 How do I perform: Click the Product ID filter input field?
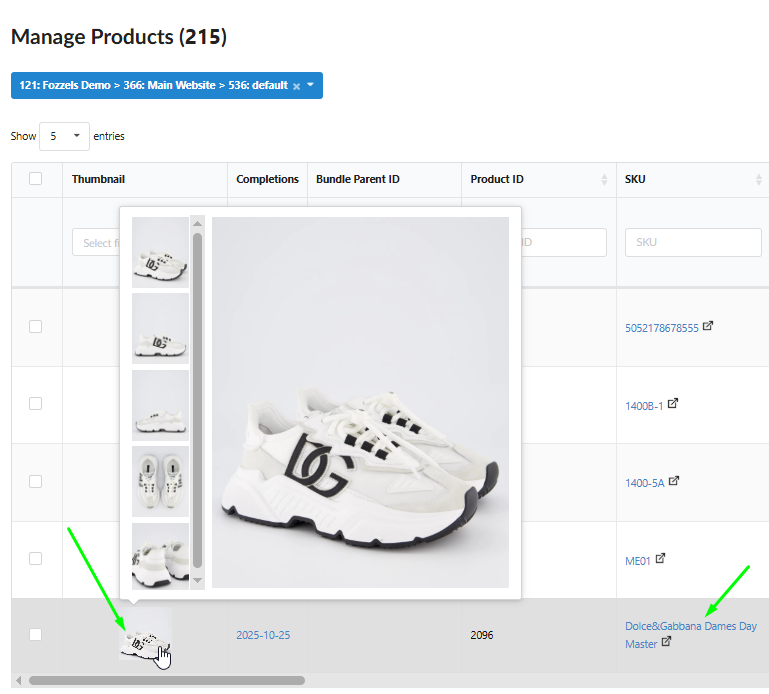564,242
